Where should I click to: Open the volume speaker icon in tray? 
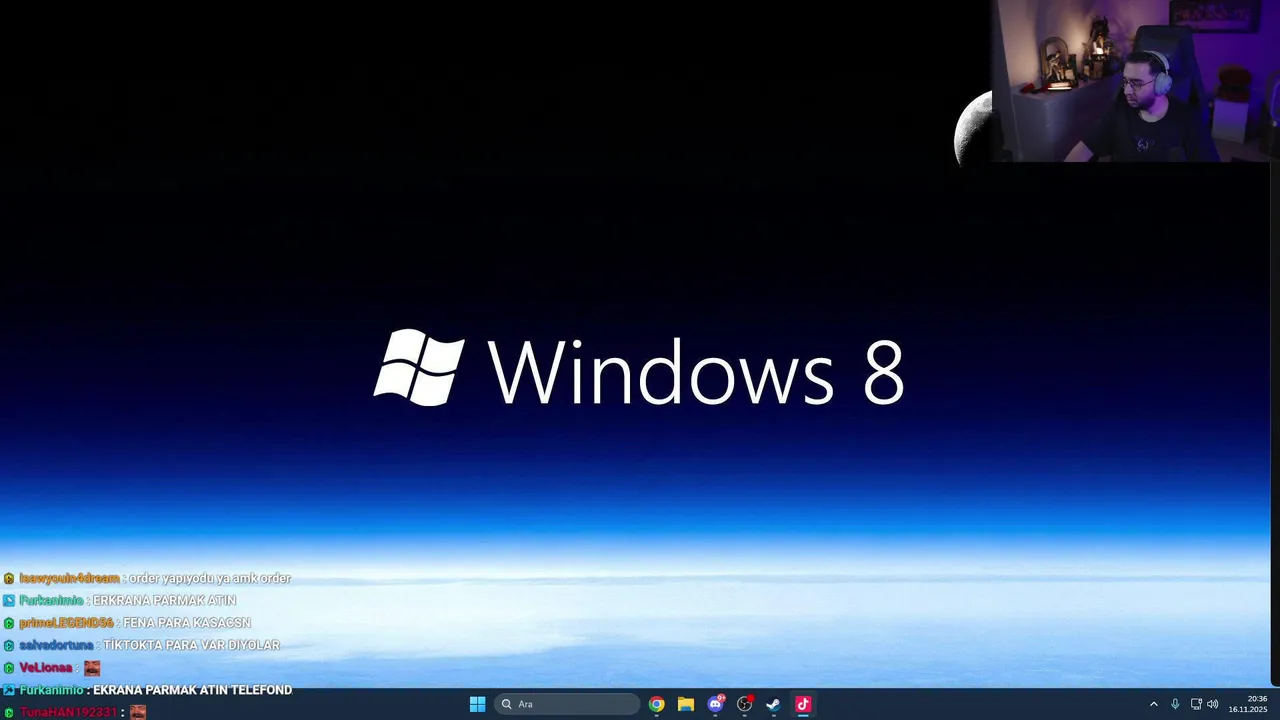1213,704
